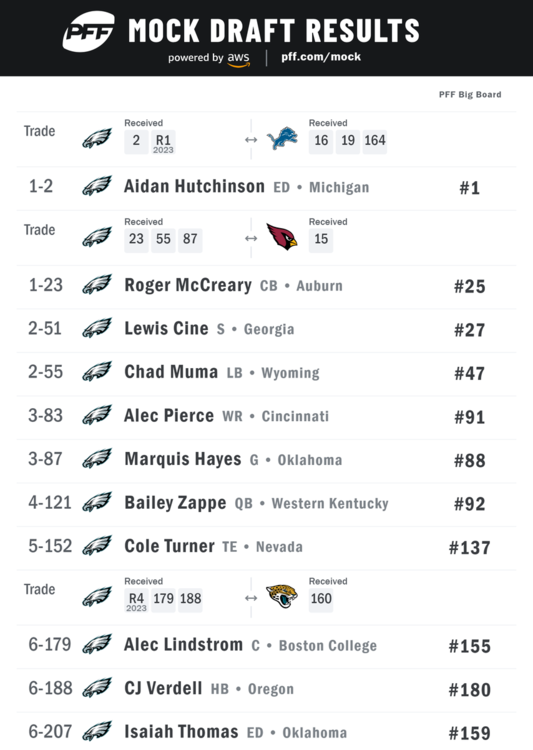
Task: Click Eagles logo beside CJ Verdell
Action: pos(97,688)
